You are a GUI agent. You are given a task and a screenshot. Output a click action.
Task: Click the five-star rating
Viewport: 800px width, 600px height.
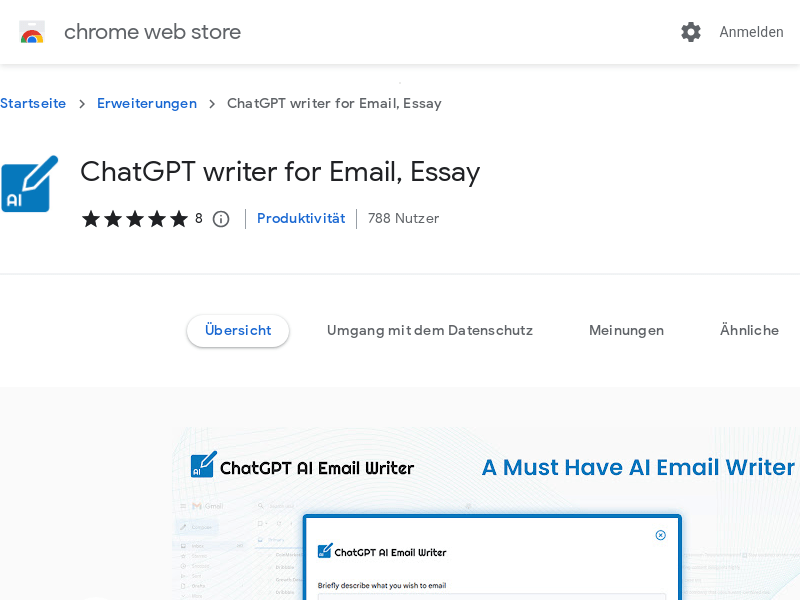coord(135,219)
